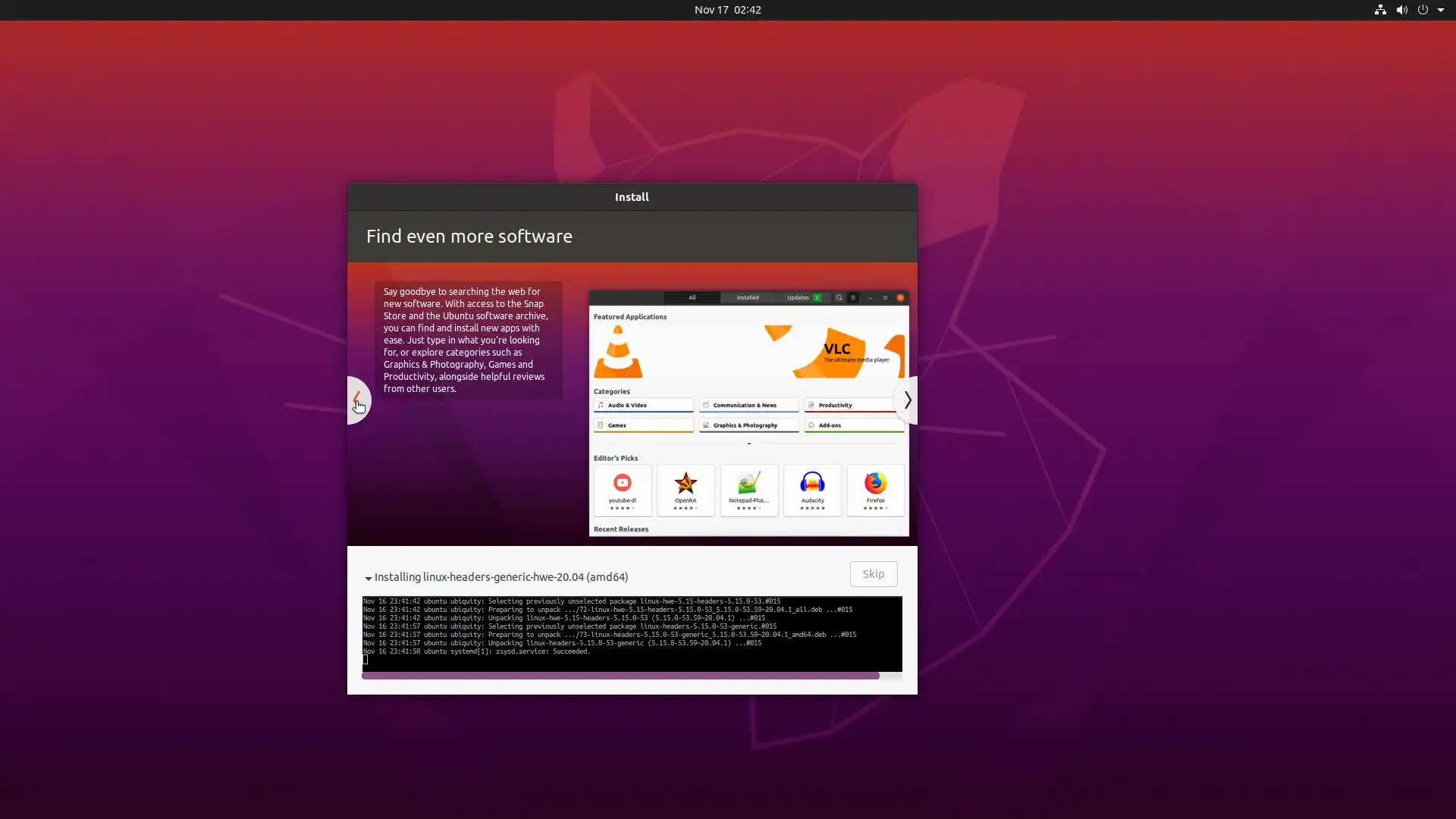Advance to the next slideshow slide
Screen dimensions: 1456x819
click(x=907, y=400)
